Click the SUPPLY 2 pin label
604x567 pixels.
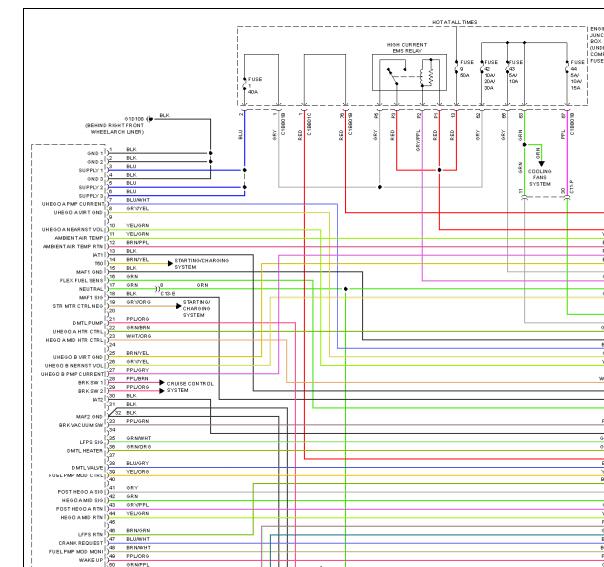click(91, 187)
